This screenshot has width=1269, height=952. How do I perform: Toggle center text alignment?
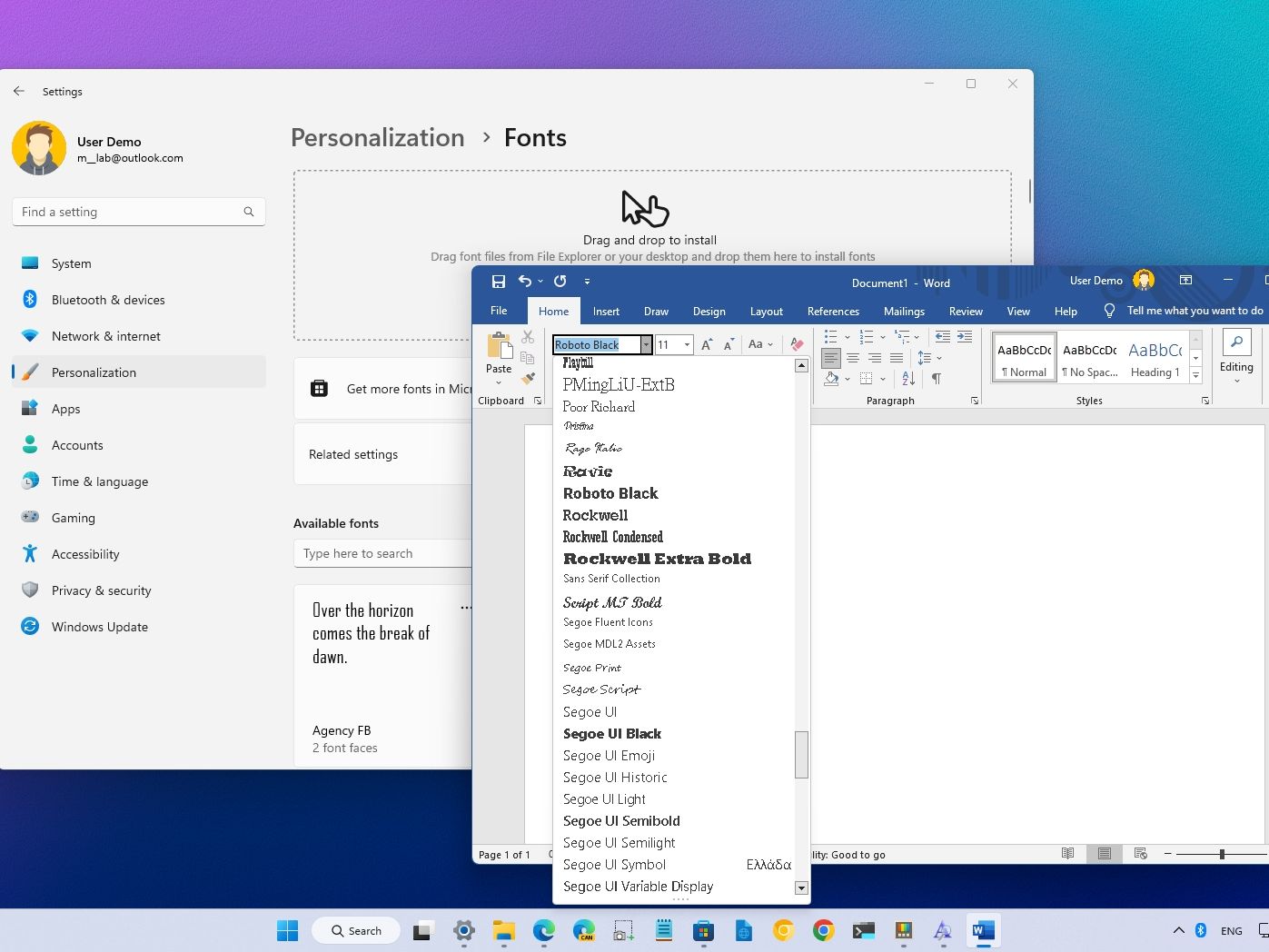click(x=853, y=358)
